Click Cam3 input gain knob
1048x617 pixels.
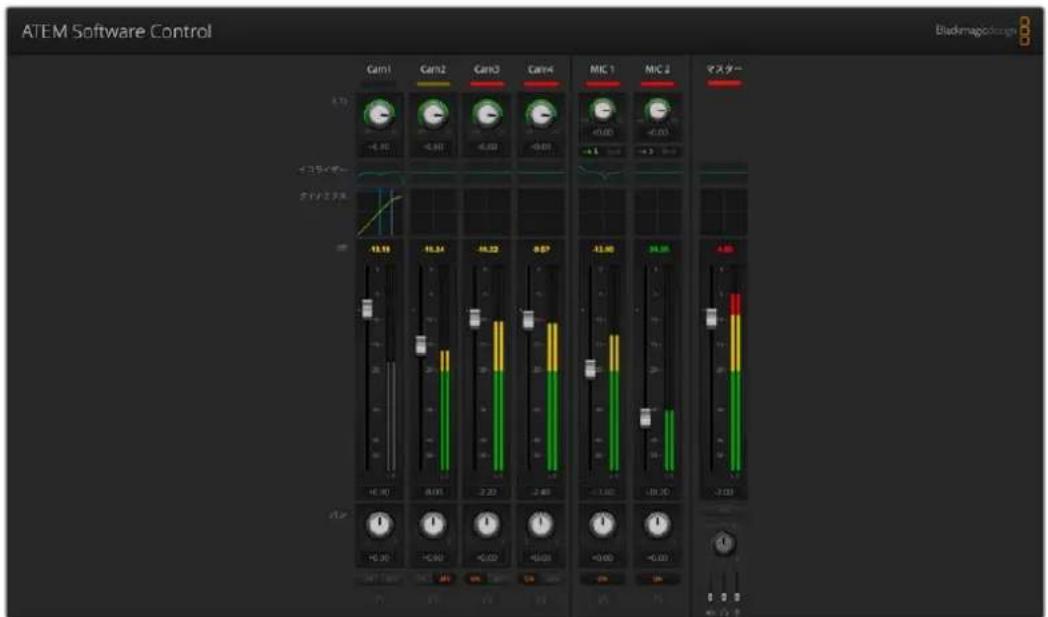pyautogui.click(x=487, y=115)
